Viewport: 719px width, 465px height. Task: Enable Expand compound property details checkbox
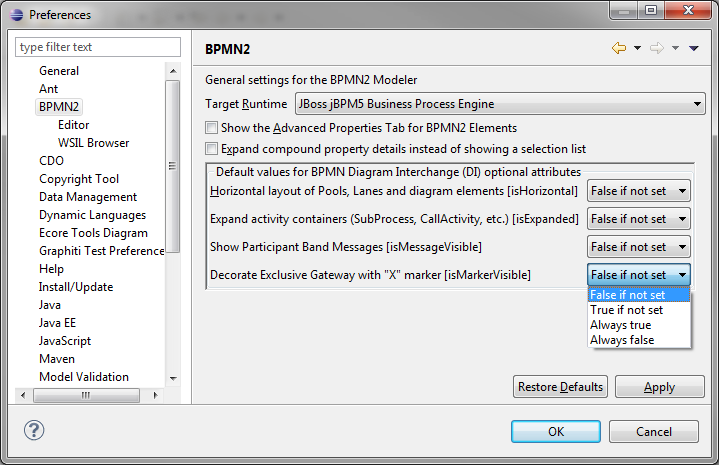point(211,149)
